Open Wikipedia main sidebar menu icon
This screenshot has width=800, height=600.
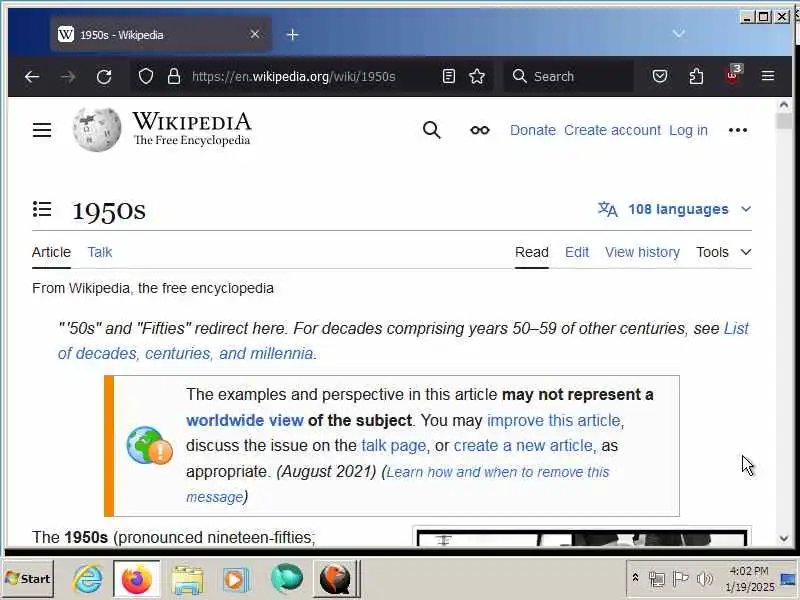[x=42, y=130]
